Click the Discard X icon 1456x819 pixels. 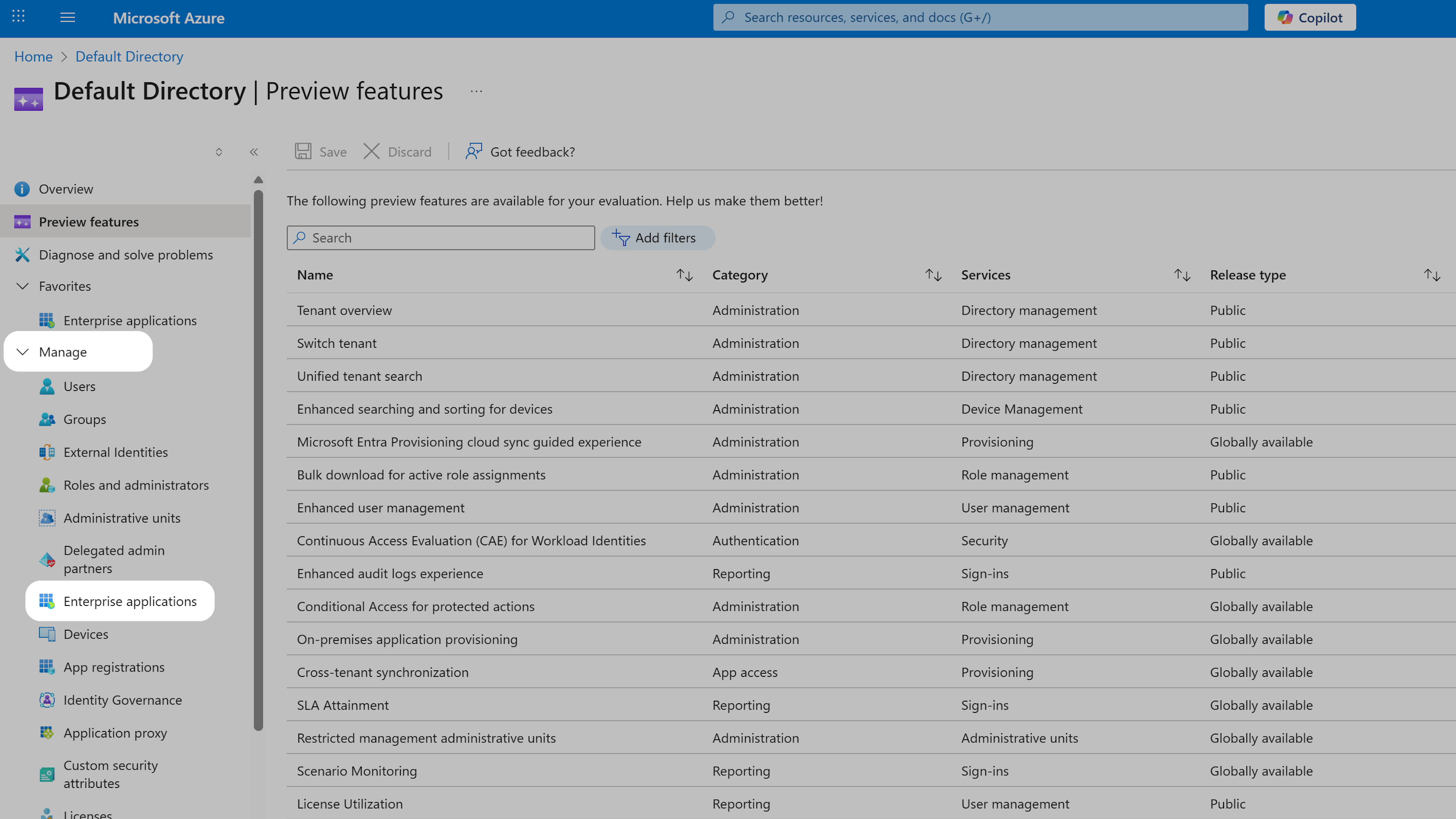point(371,152)
